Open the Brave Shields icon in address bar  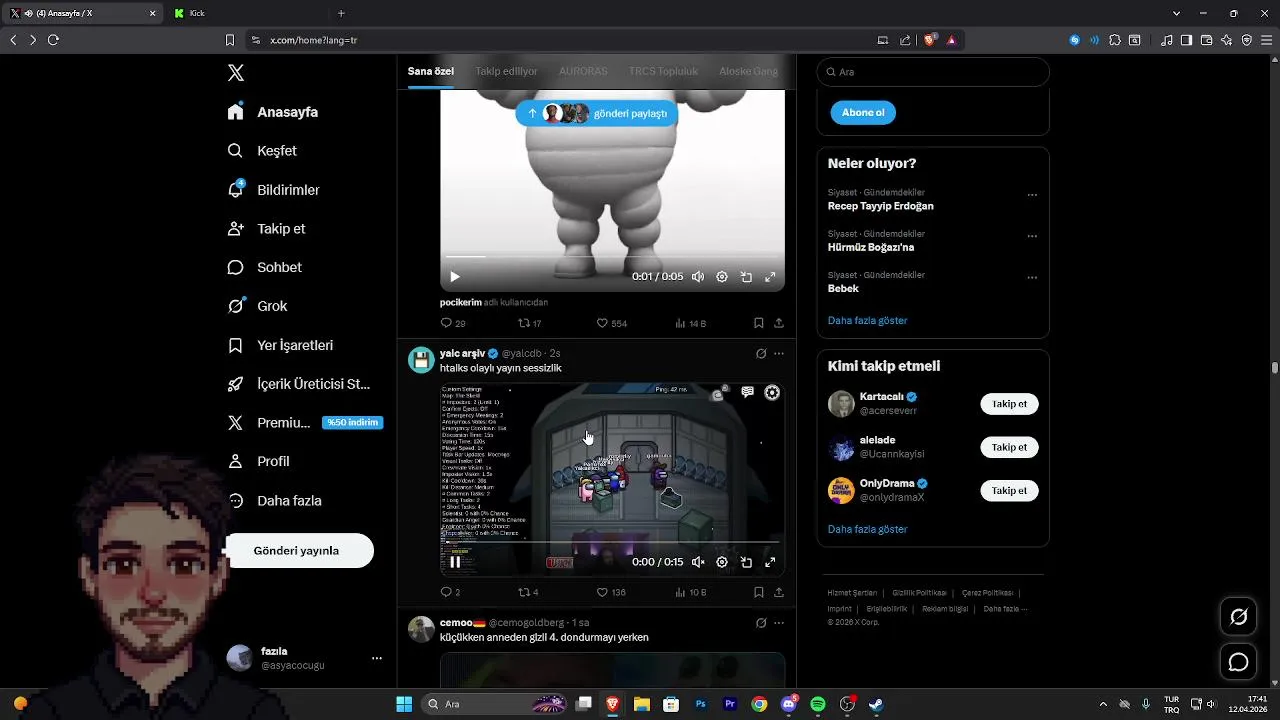pyautogui.click(x=930, y=40)
